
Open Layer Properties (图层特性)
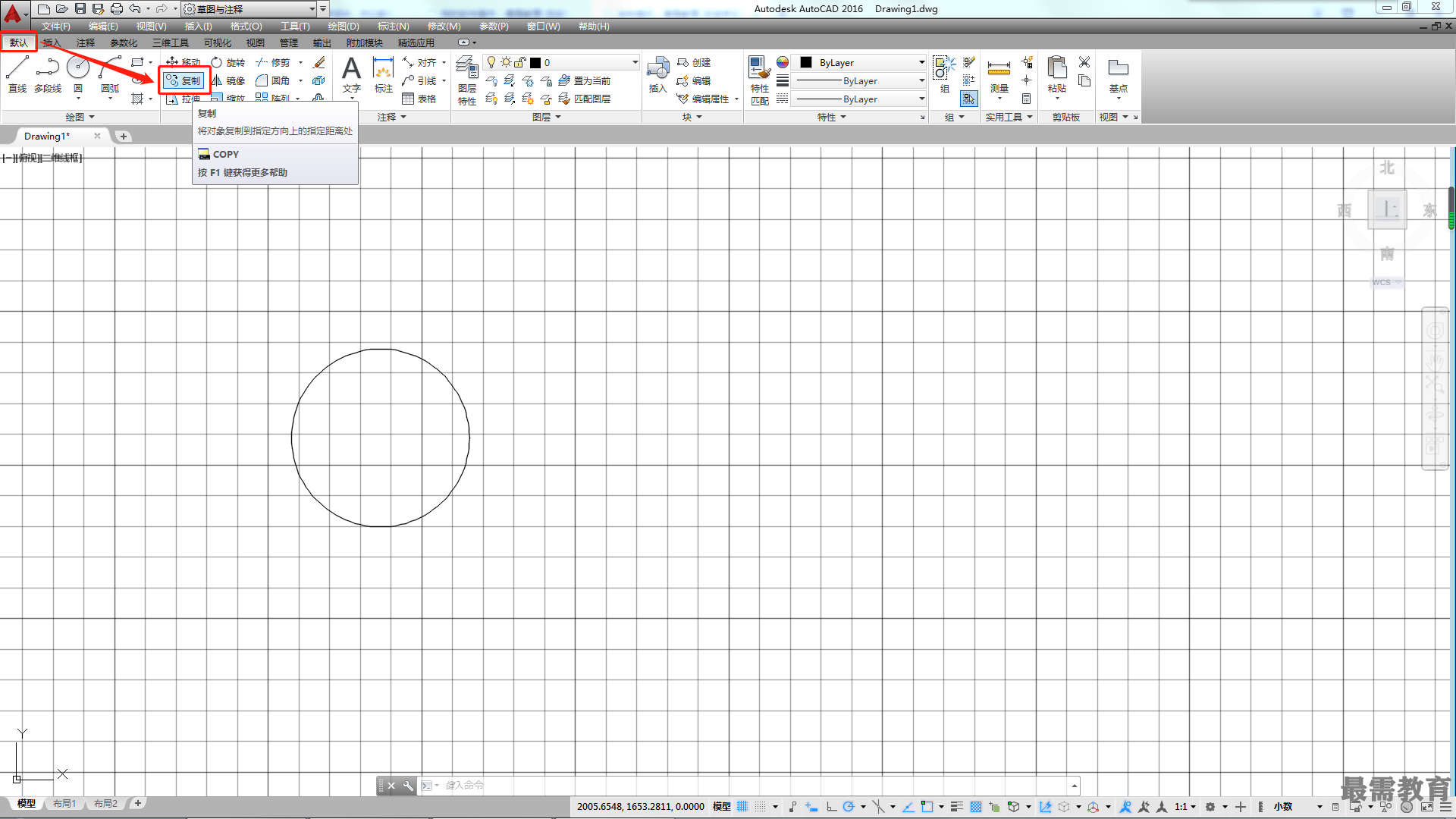point(467,80)
